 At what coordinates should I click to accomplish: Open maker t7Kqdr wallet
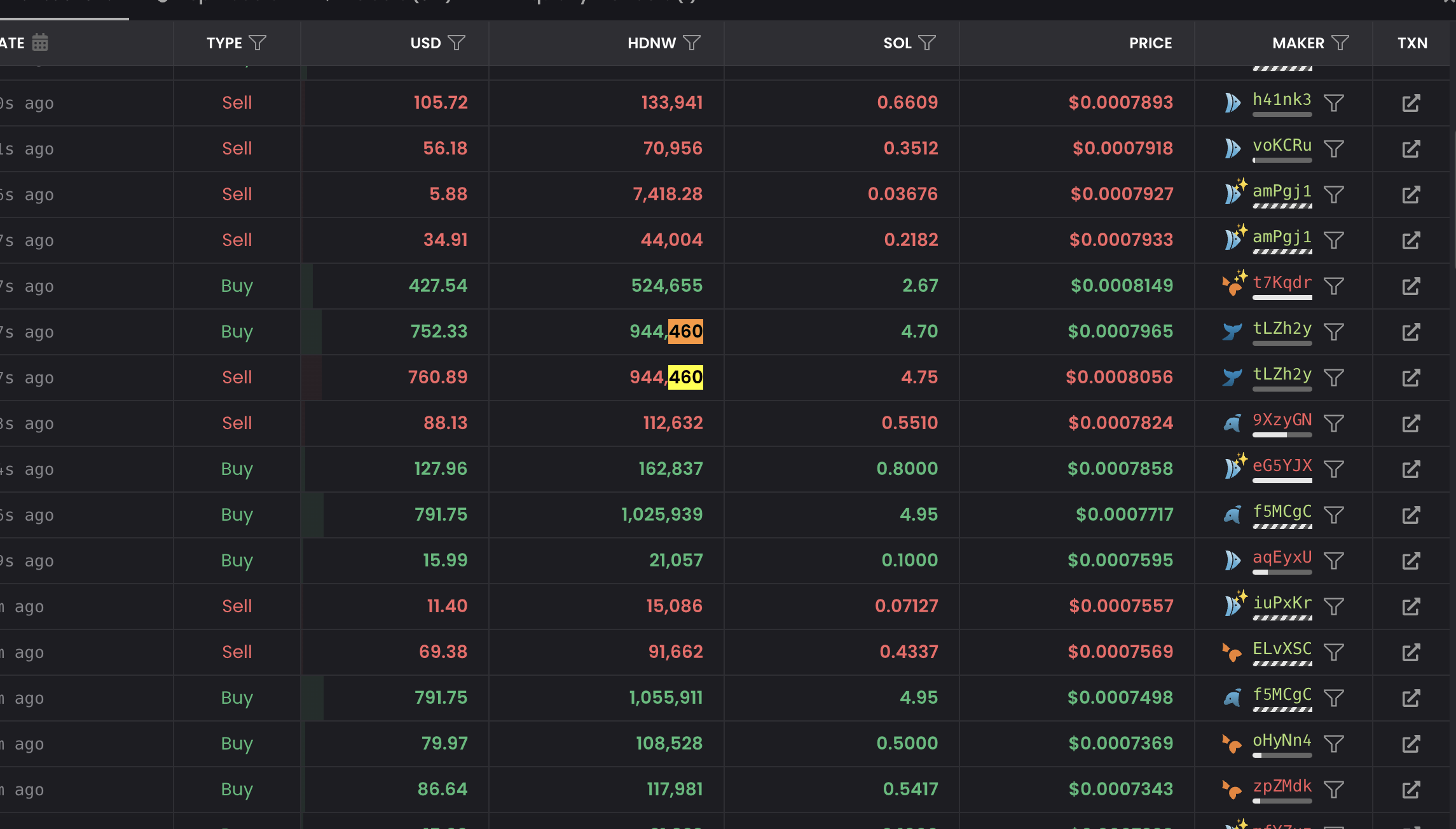tap(1282, 283)
